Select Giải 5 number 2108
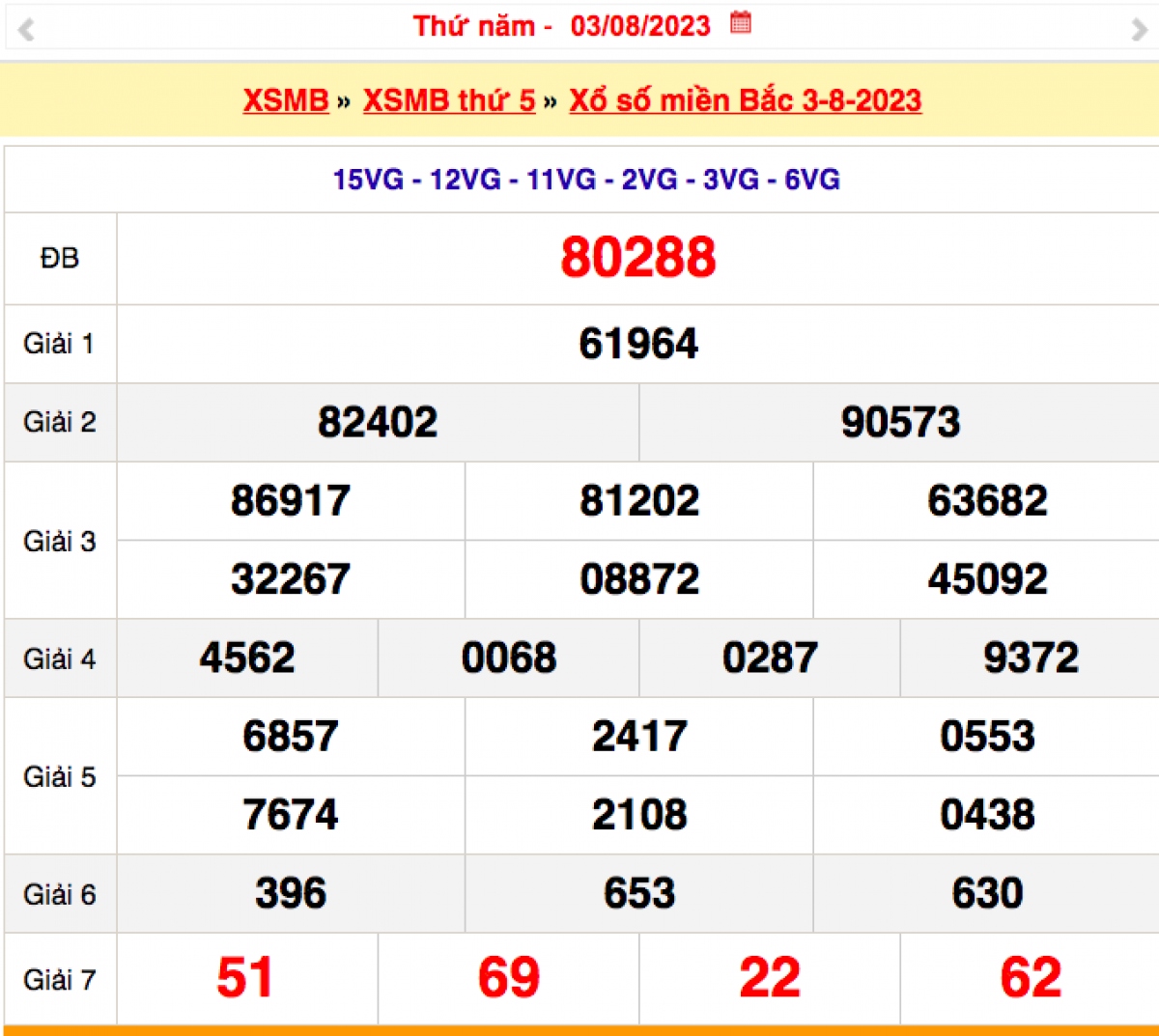This screenshot has width=1159, height=1036. [639, 815]
